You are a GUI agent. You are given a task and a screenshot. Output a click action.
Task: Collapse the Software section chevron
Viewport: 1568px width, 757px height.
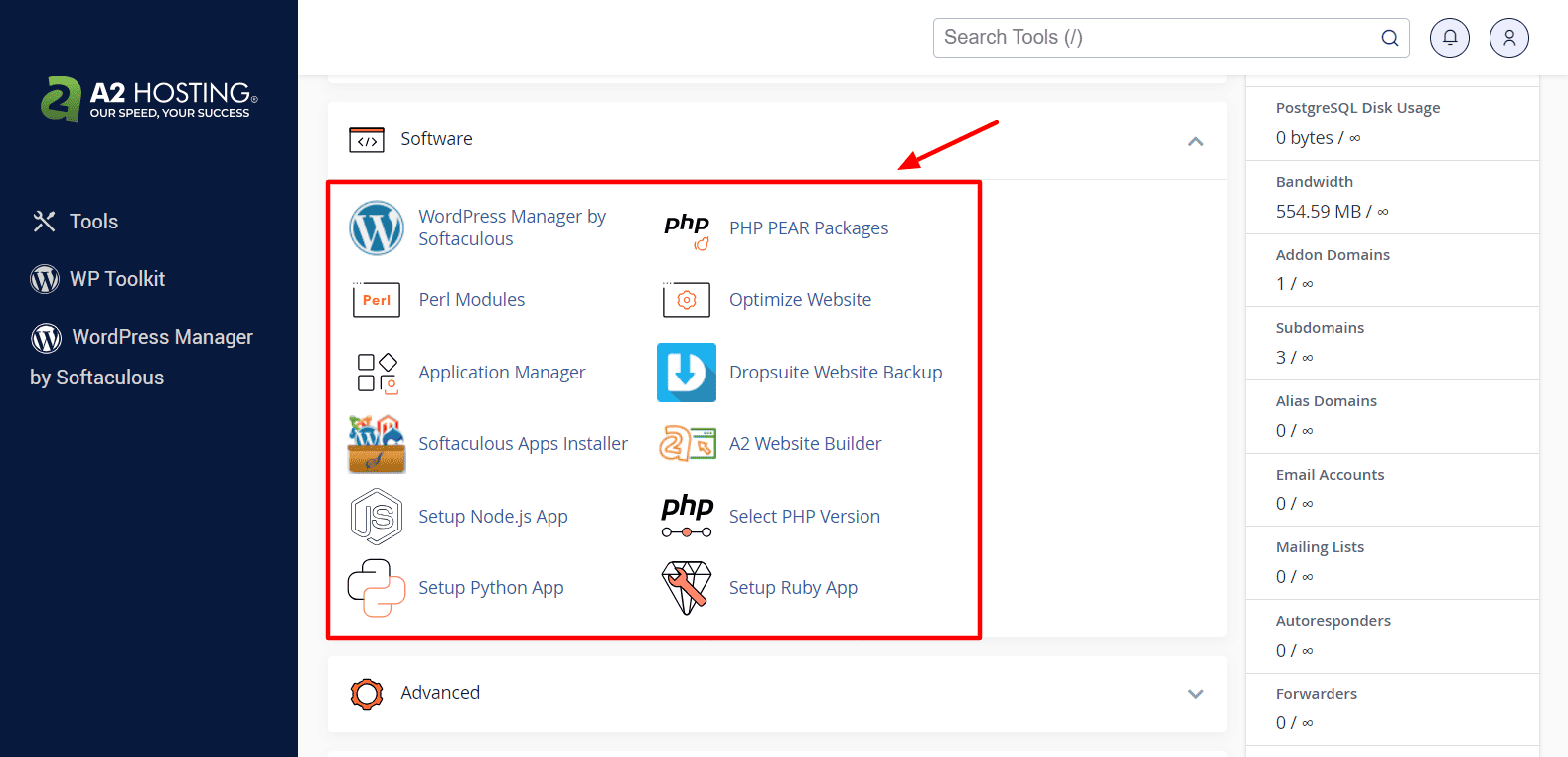(1195, 141)
